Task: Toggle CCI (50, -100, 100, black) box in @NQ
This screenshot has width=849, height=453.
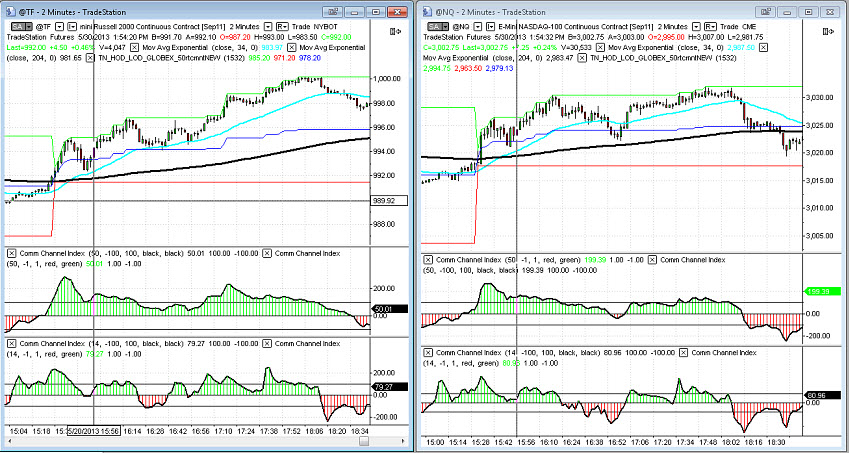Action: pyautogui.click(x=653, y=260)
